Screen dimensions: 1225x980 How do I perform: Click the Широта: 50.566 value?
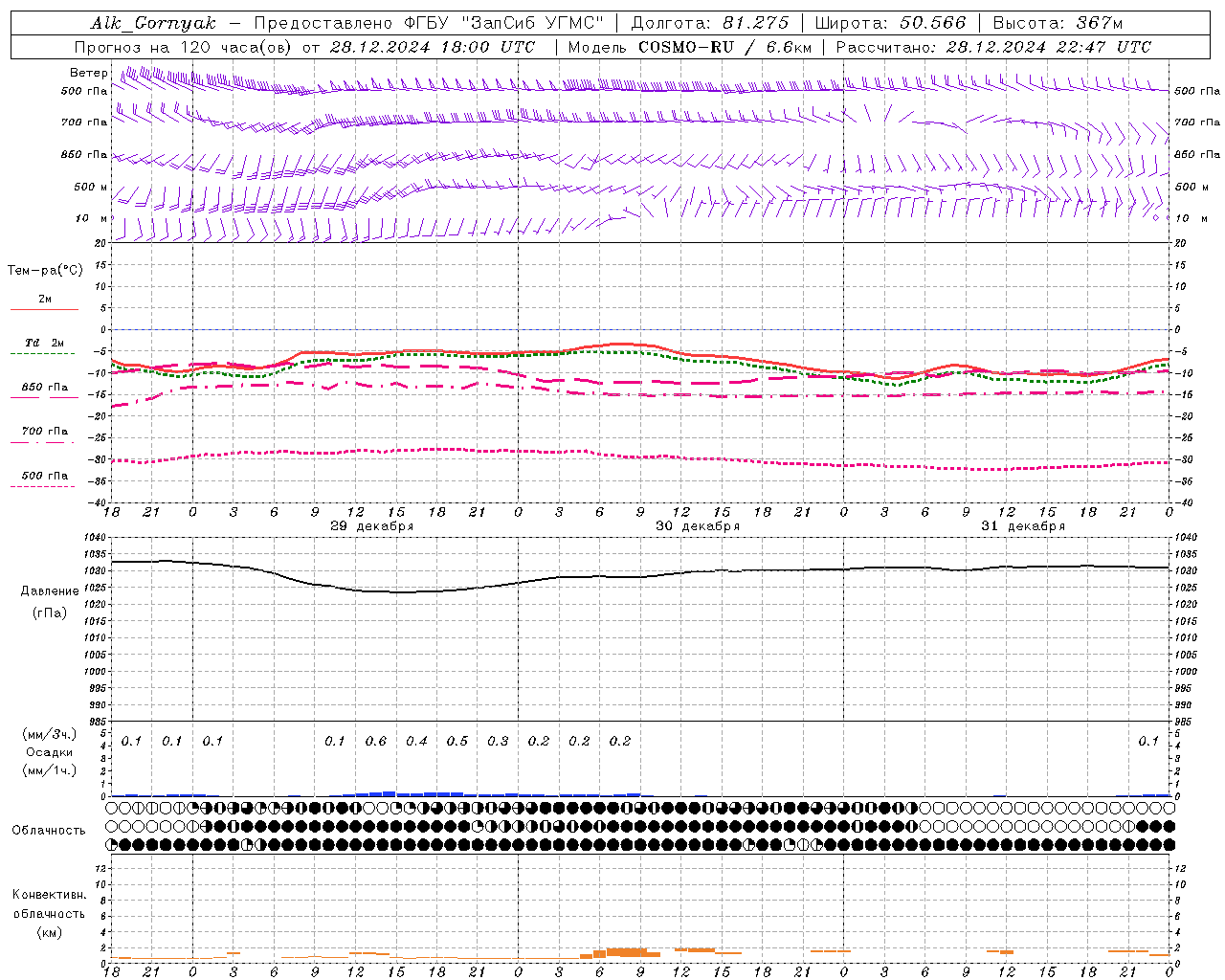(890, 23)
